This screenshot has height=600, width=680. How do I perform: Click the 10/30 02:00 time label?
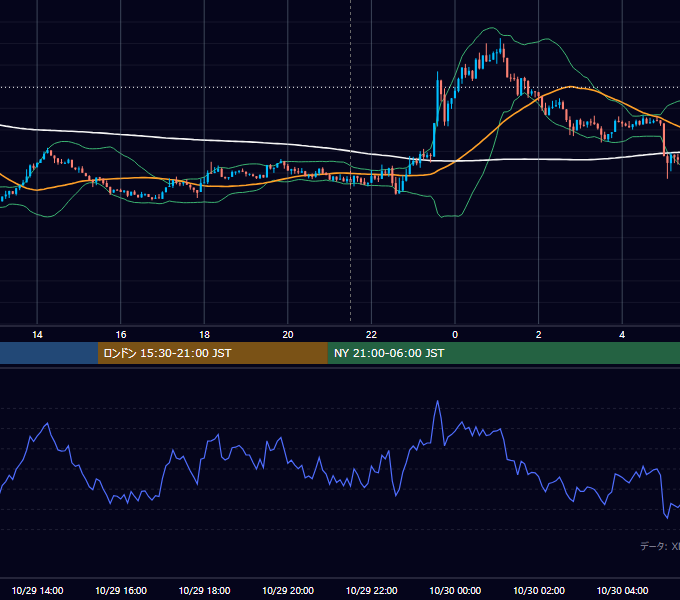(539, 590)
